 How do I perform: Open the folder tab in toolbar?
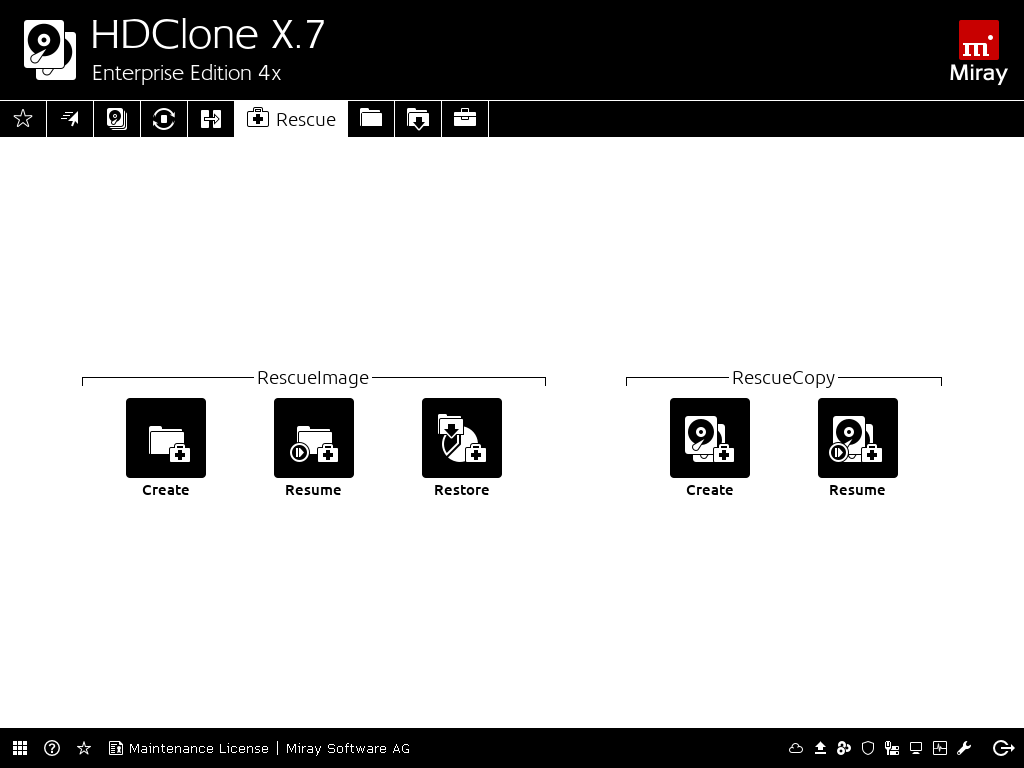pos(371,119)
